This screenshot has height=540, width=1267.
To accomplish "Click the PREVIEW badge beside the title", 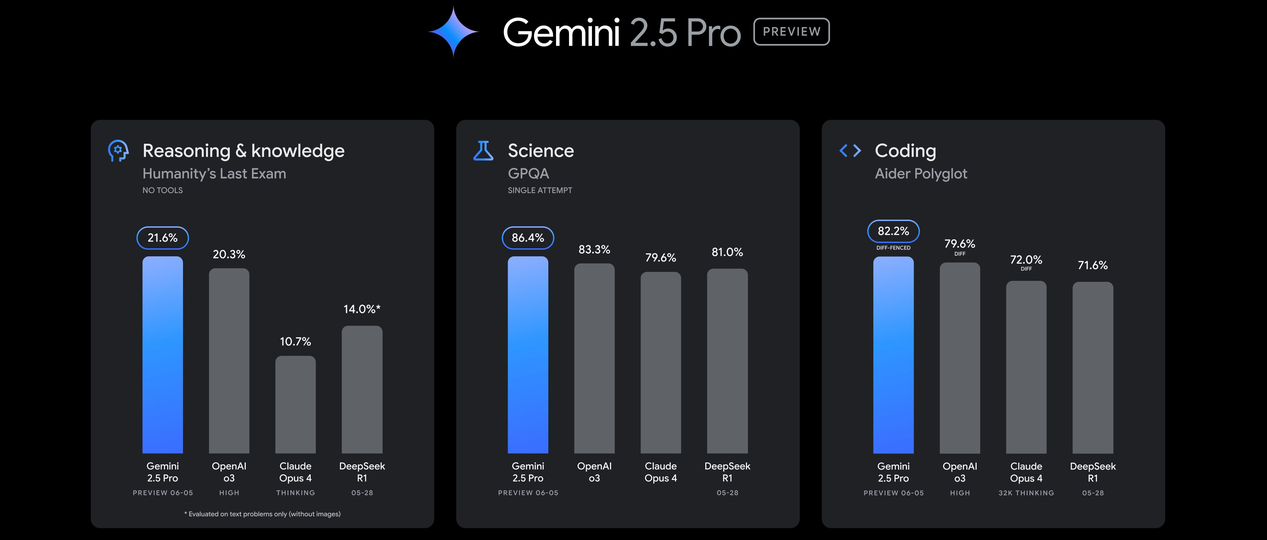I will pyautogui.click(x=791, y=32).
